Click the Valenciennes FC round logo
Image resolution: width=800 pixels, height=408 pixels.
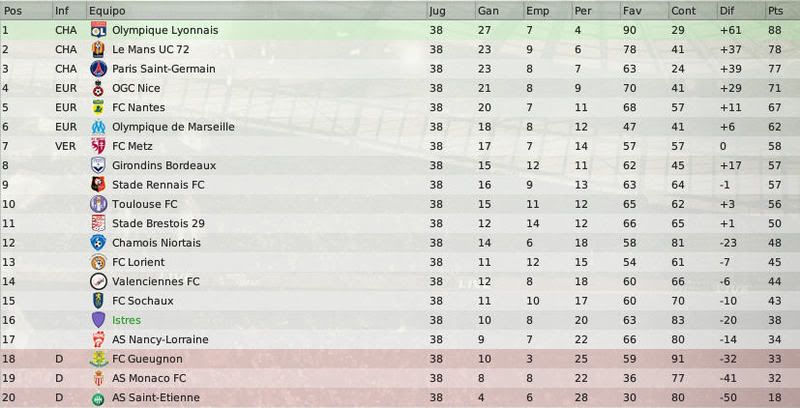pyautogui.click(x=98, y=282)
